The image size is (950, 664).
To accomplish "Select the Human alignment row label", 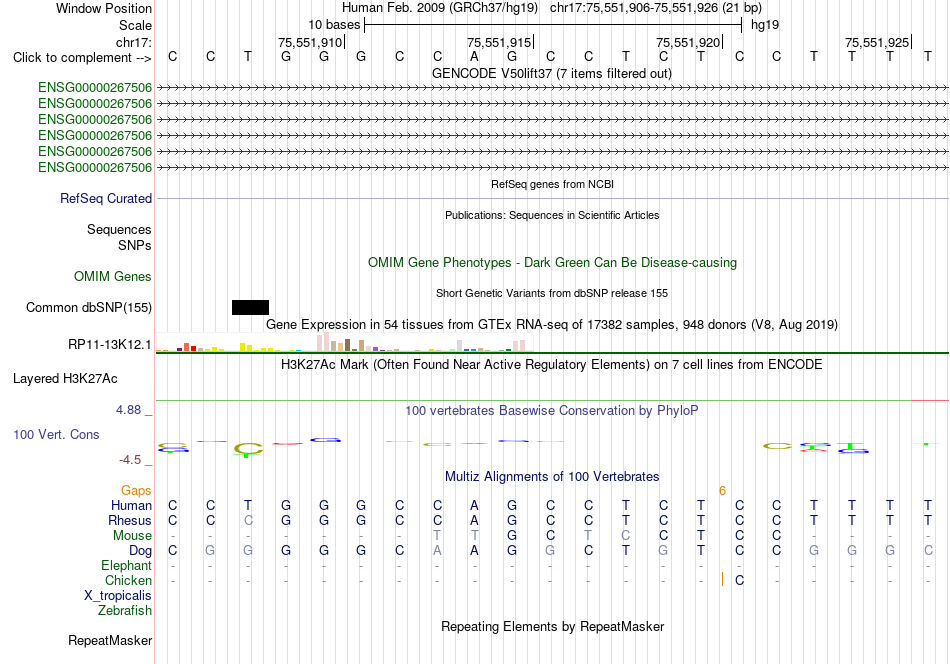I will coord(131,505).
